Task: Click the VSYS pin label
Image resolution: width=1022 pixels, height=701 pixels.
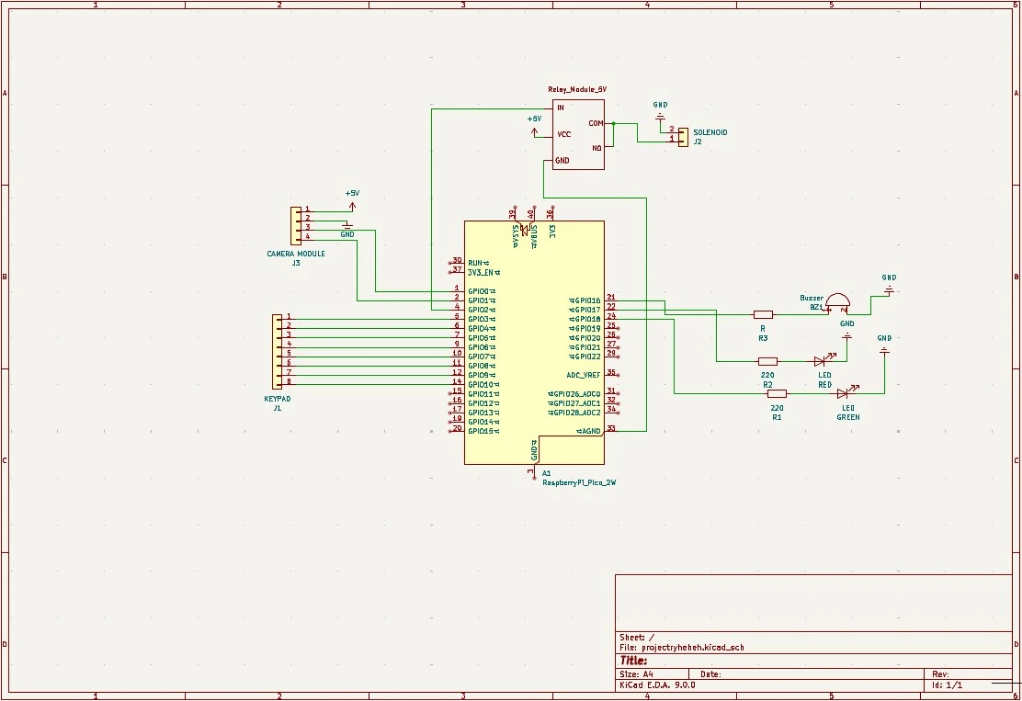Action: click(x=516, y=236)
